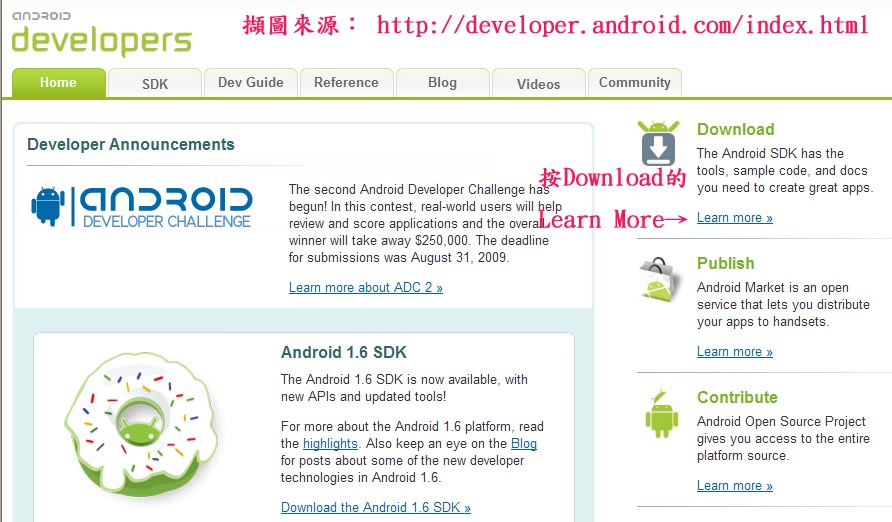Click the Download heading
The height and width of the screenshot is (522, 892).
pos(736,130)
